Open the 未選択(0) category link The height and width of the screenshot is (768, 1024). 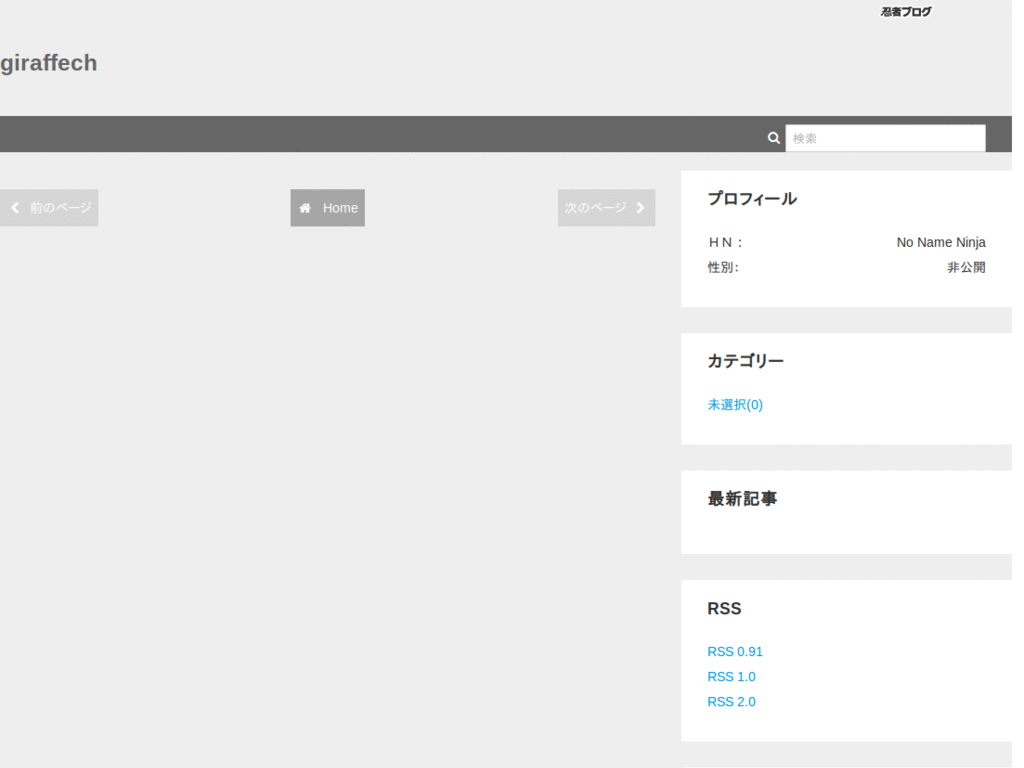tap(735, 405)
